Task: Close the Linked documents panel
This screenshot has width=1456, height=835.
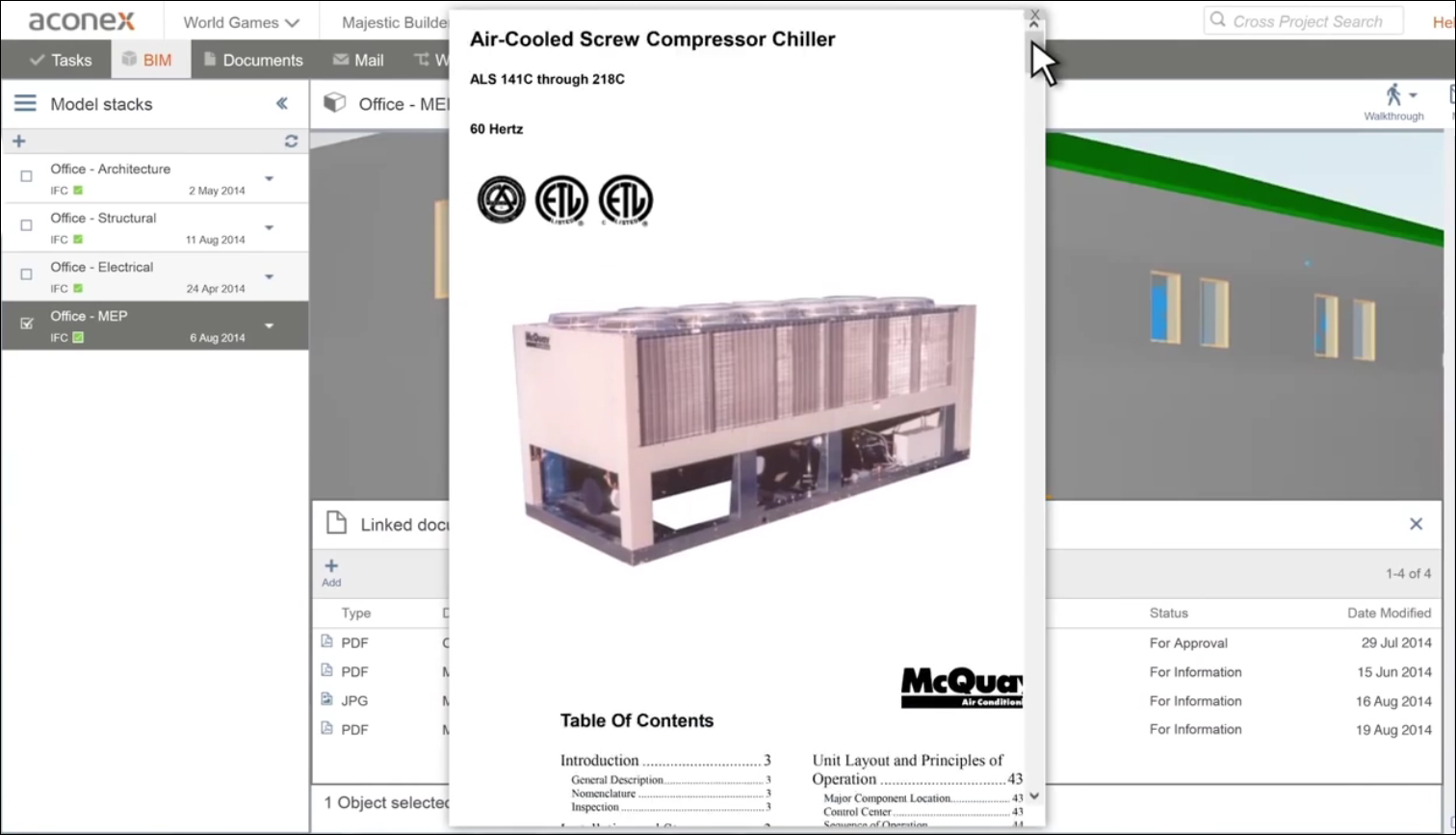Action: tap(1416, 524)
